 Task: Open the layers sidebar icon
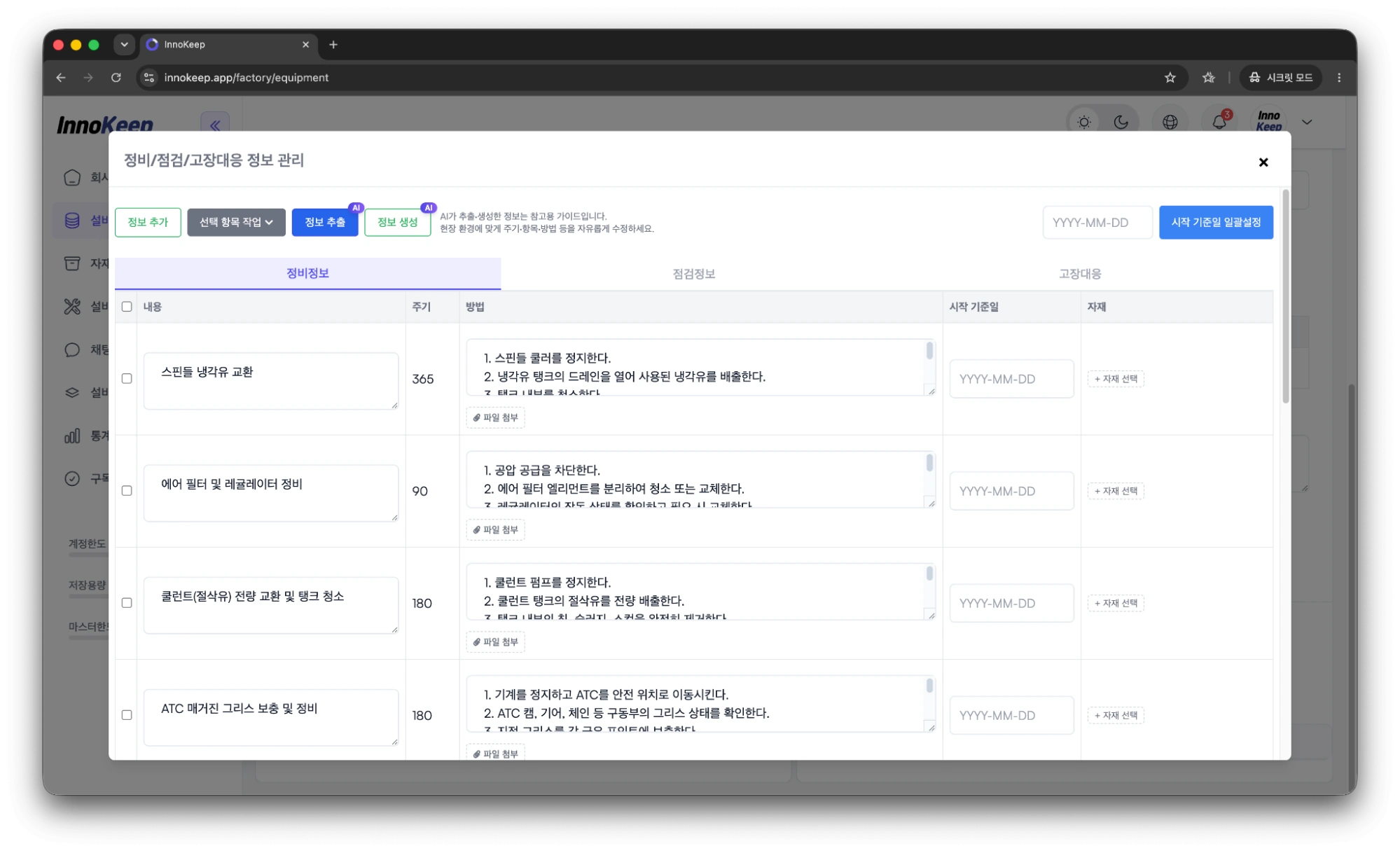coord(72,392)
